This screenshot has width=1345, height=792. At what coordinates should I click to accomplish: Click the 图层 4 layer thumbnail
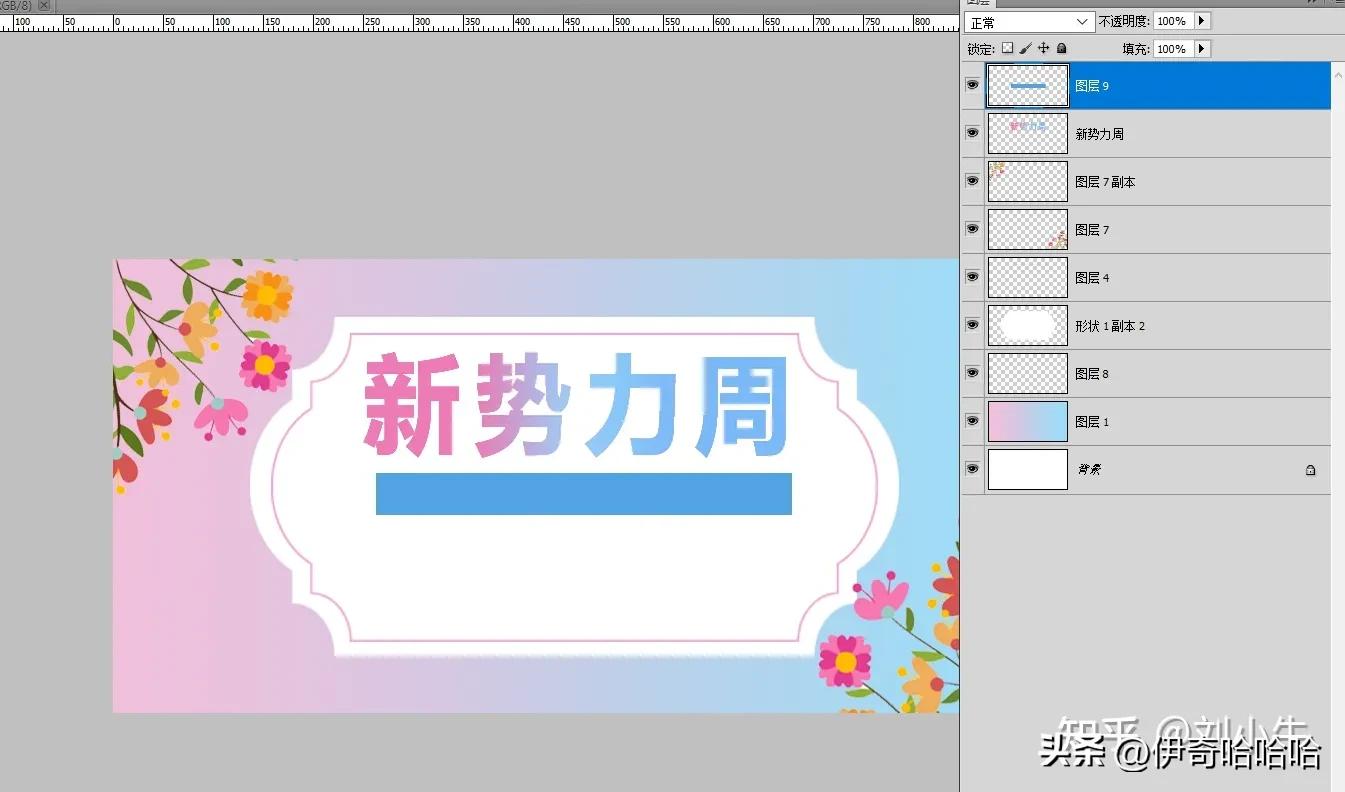(x=1027, y=277)
